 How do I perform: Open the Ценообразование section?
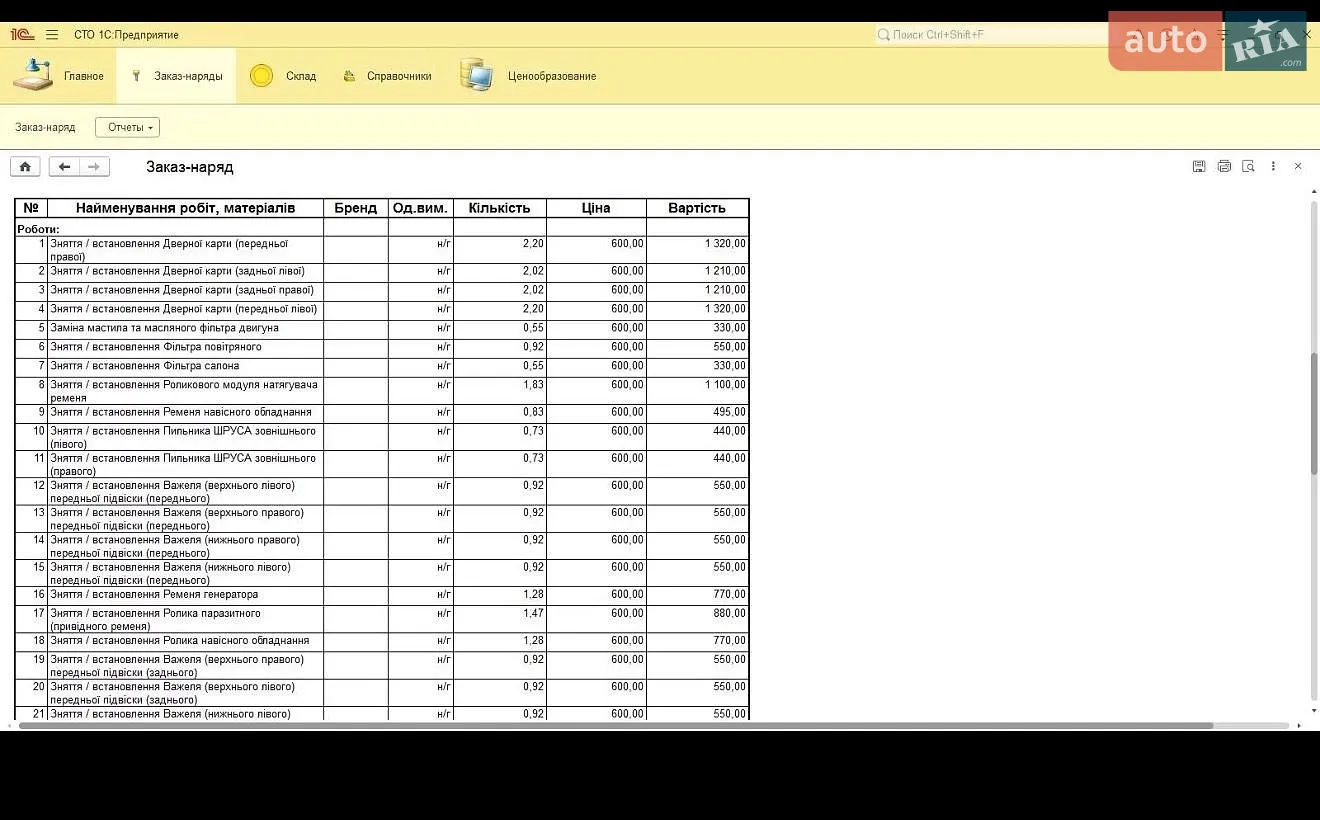click(x=528, y=76)
